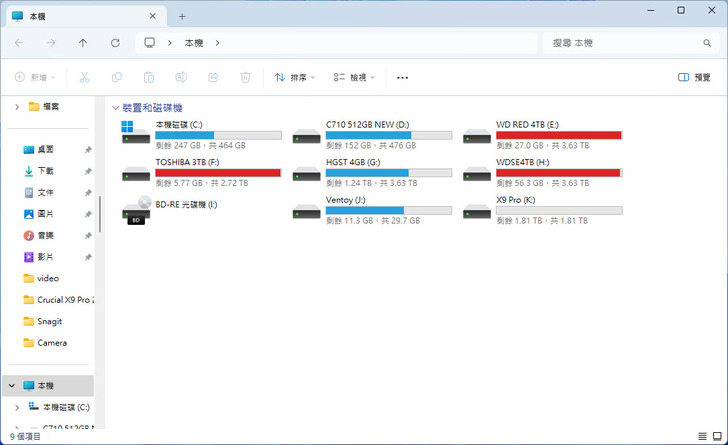Screen dimensions: 728x445
Task: Refresh the current folder view
Action: (x=115, y=43)
